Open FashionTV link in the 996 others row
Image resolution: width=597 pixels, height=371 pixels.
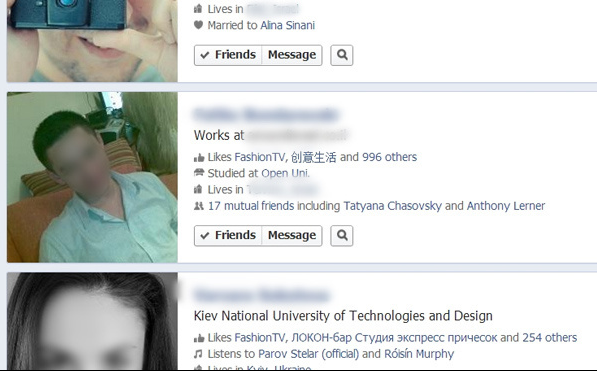259,157
